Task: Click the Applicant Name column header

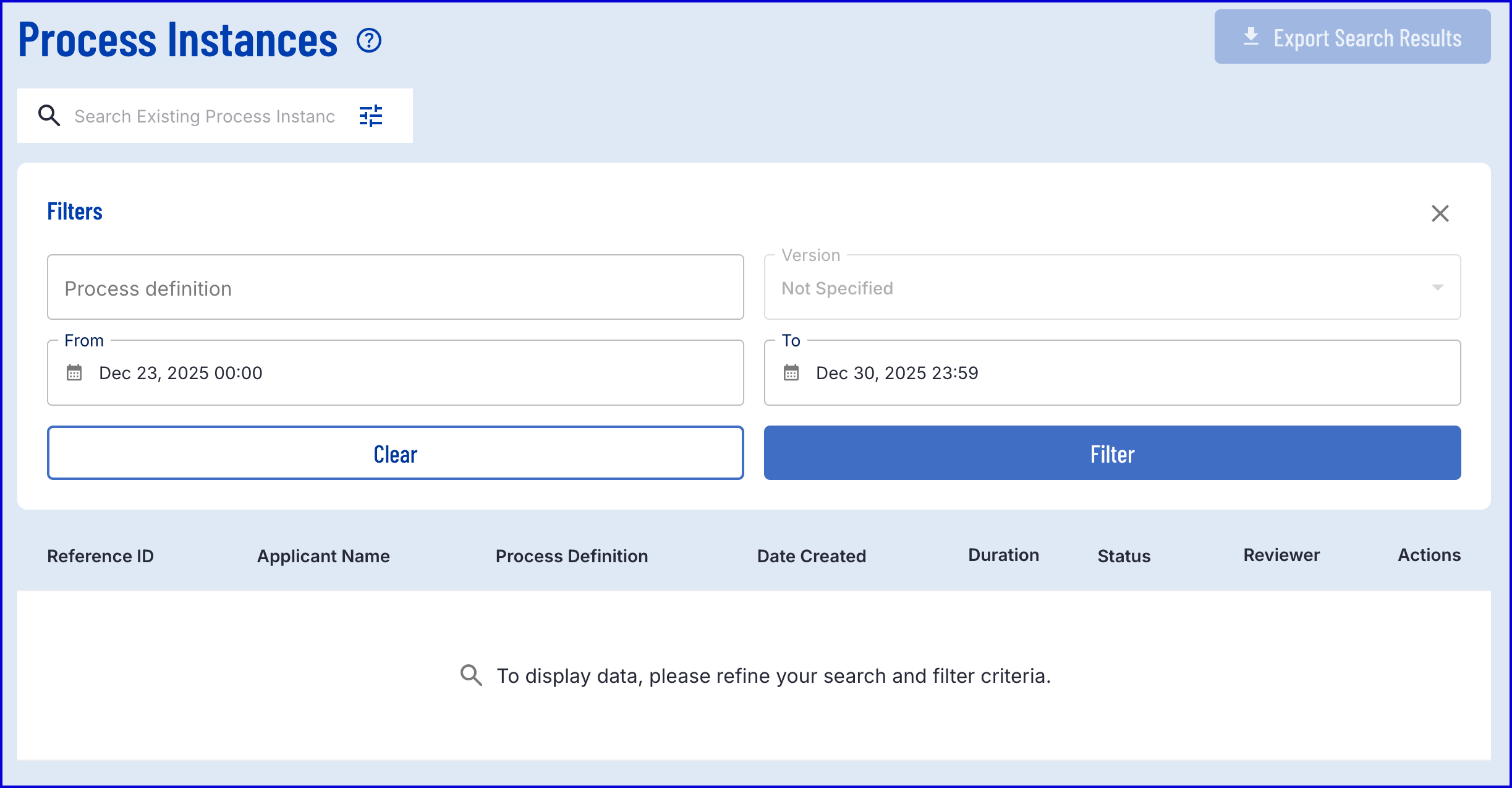Action: [323, 556]
